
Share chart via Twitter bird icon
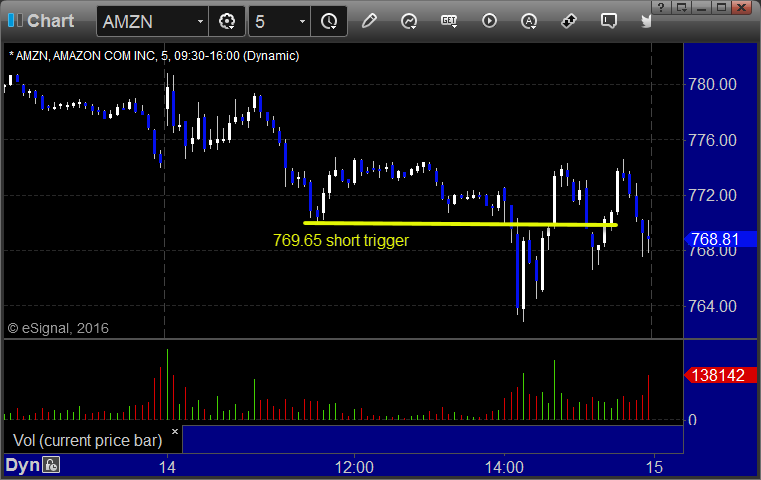(646, 21)
